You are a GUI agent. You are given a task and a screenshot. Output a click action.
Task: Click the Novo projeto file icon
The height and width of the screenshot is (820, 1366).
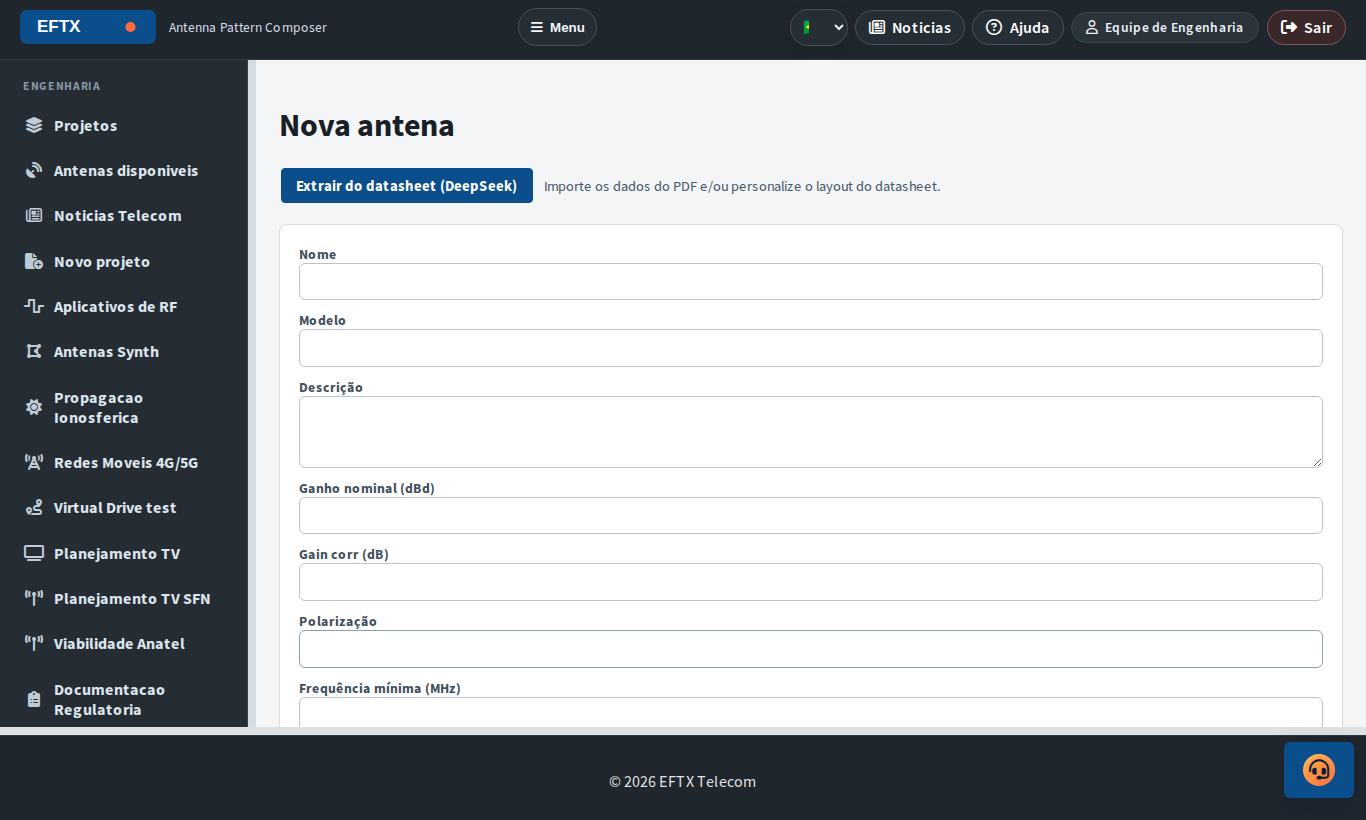pyautogui.click(x=34, y=261)
